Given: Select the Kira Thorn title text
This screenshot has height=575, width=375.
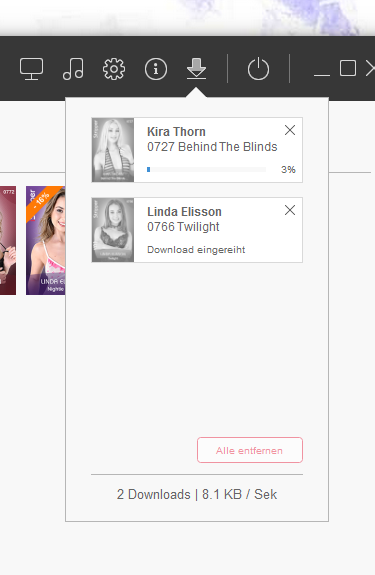Looking at the screenshot, I should tap(176, 132).
